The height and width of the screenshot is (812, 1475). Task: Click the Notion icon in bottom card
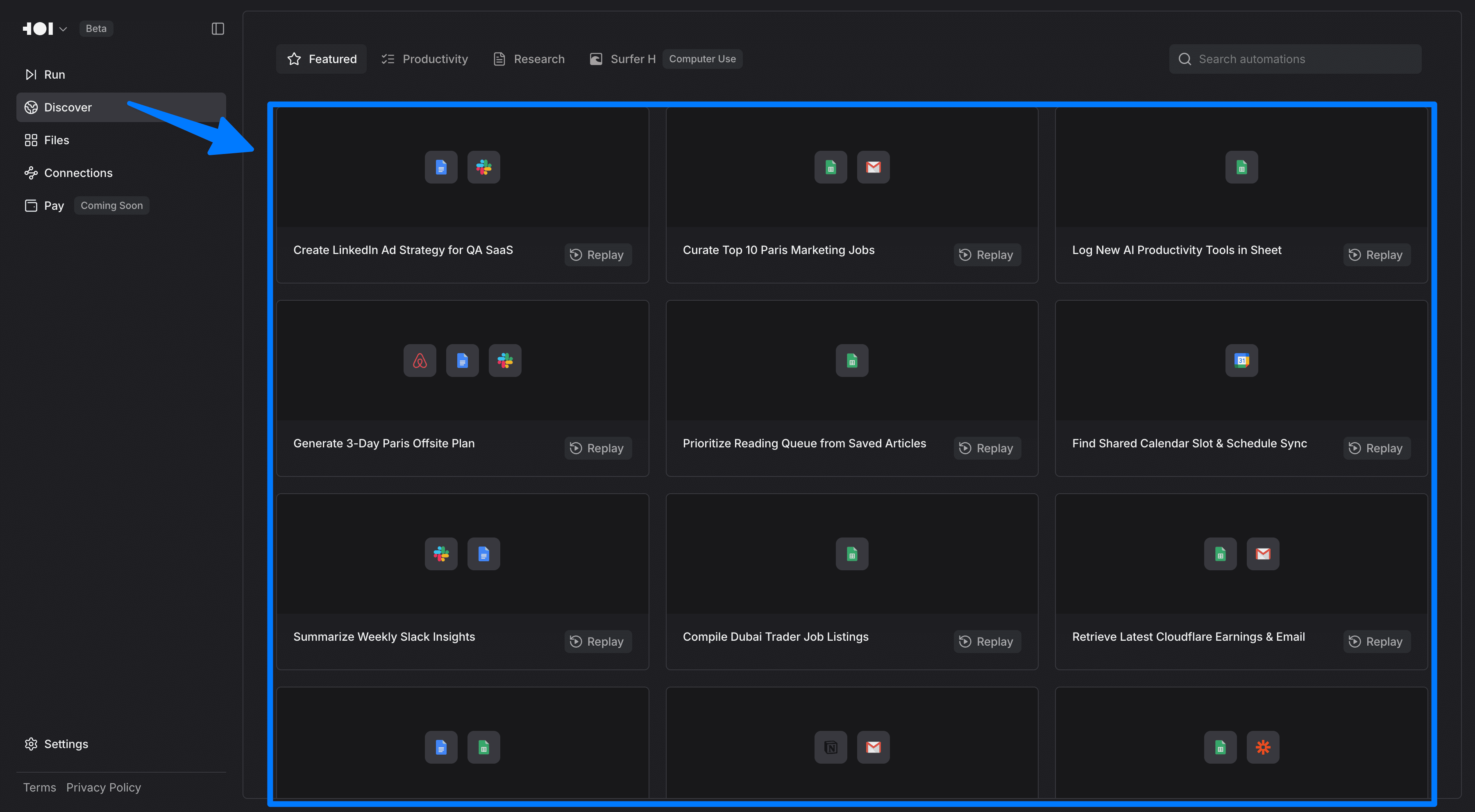(x=830, y=747)
